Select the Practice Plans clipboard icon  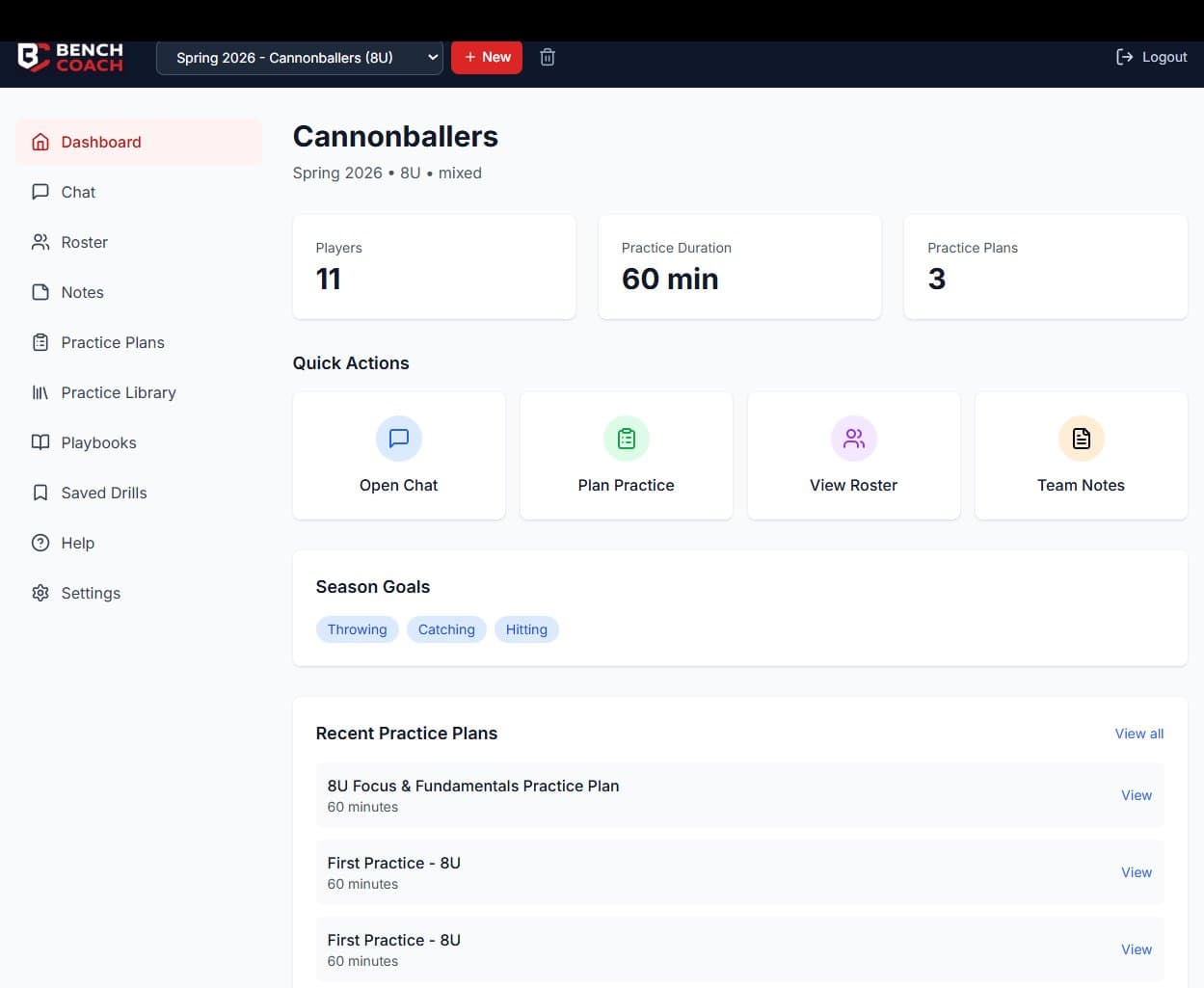click(40, 342)
